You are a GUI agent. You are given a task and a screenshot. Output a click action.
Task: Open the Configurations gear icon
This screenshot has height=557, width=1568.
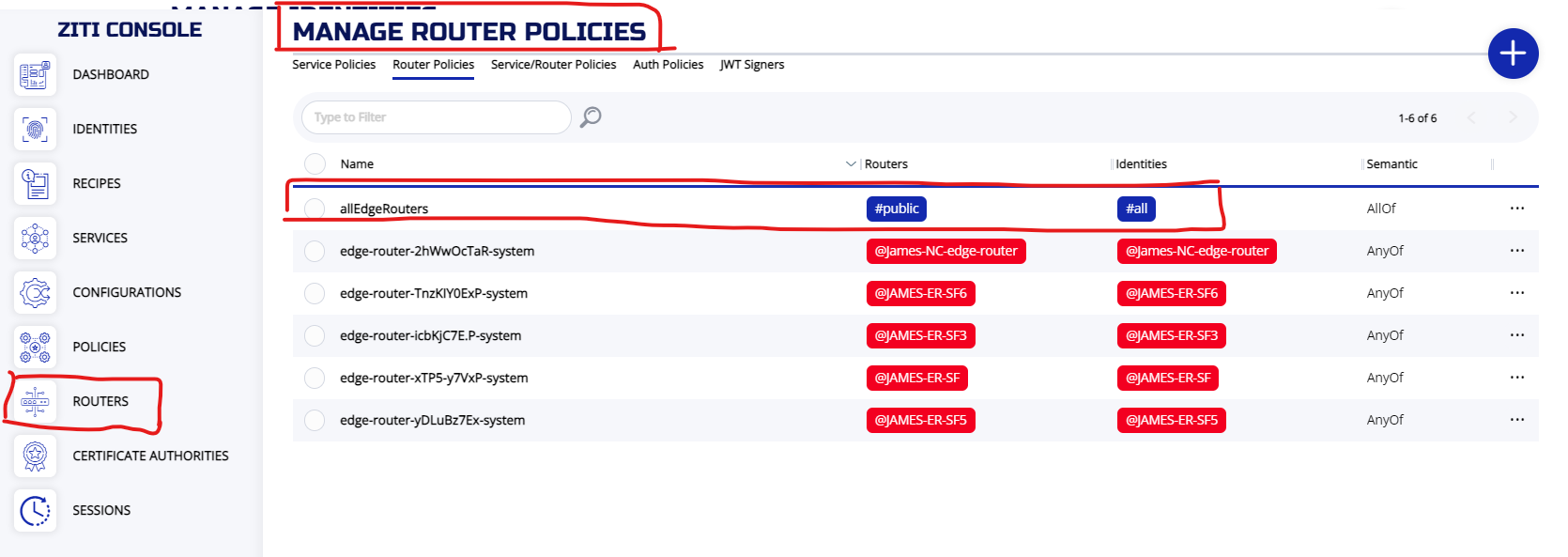click(x=35, y=293)
